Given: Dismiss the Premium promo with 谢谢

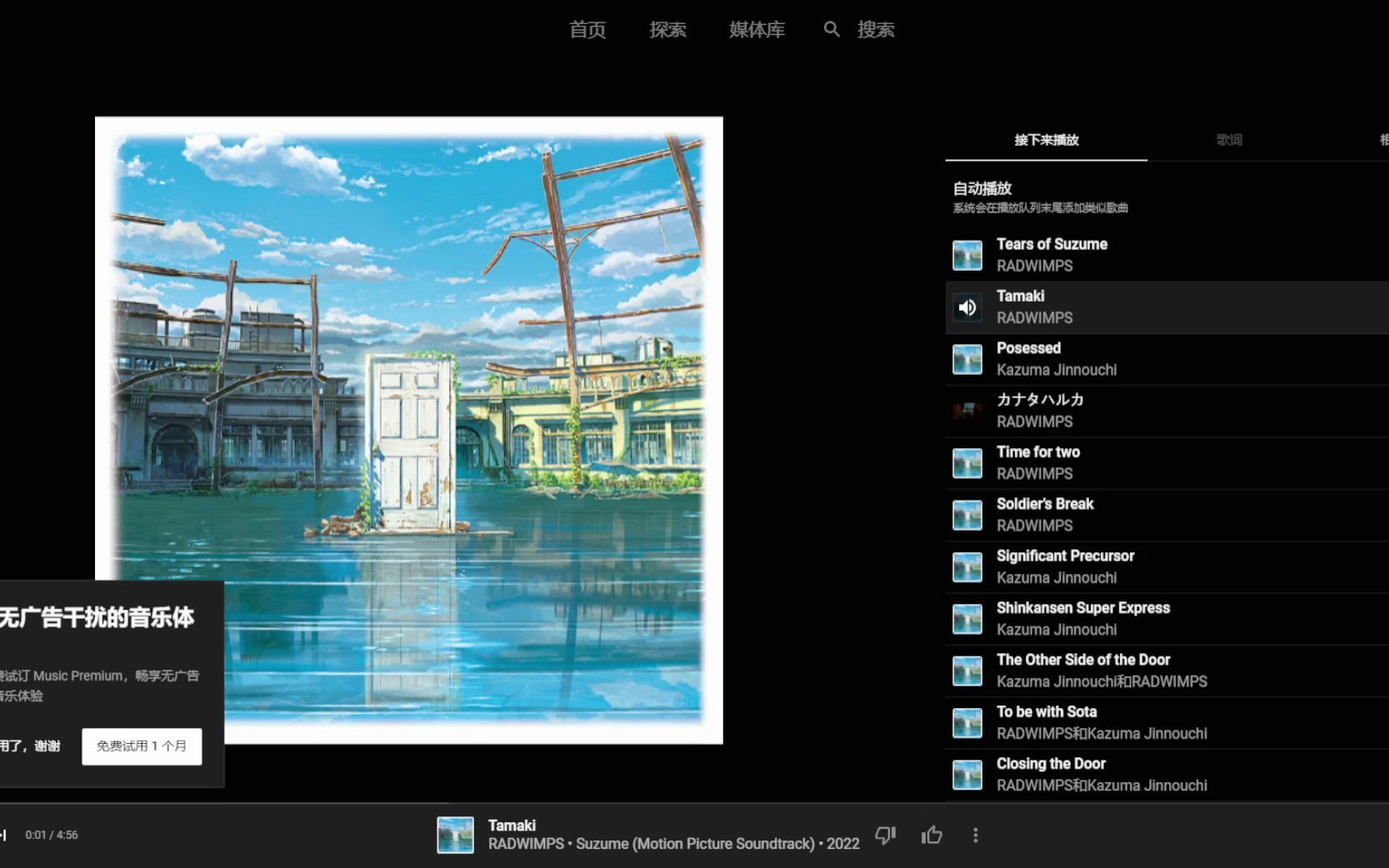Looking at the screenshot, I should tap(30, 746).
